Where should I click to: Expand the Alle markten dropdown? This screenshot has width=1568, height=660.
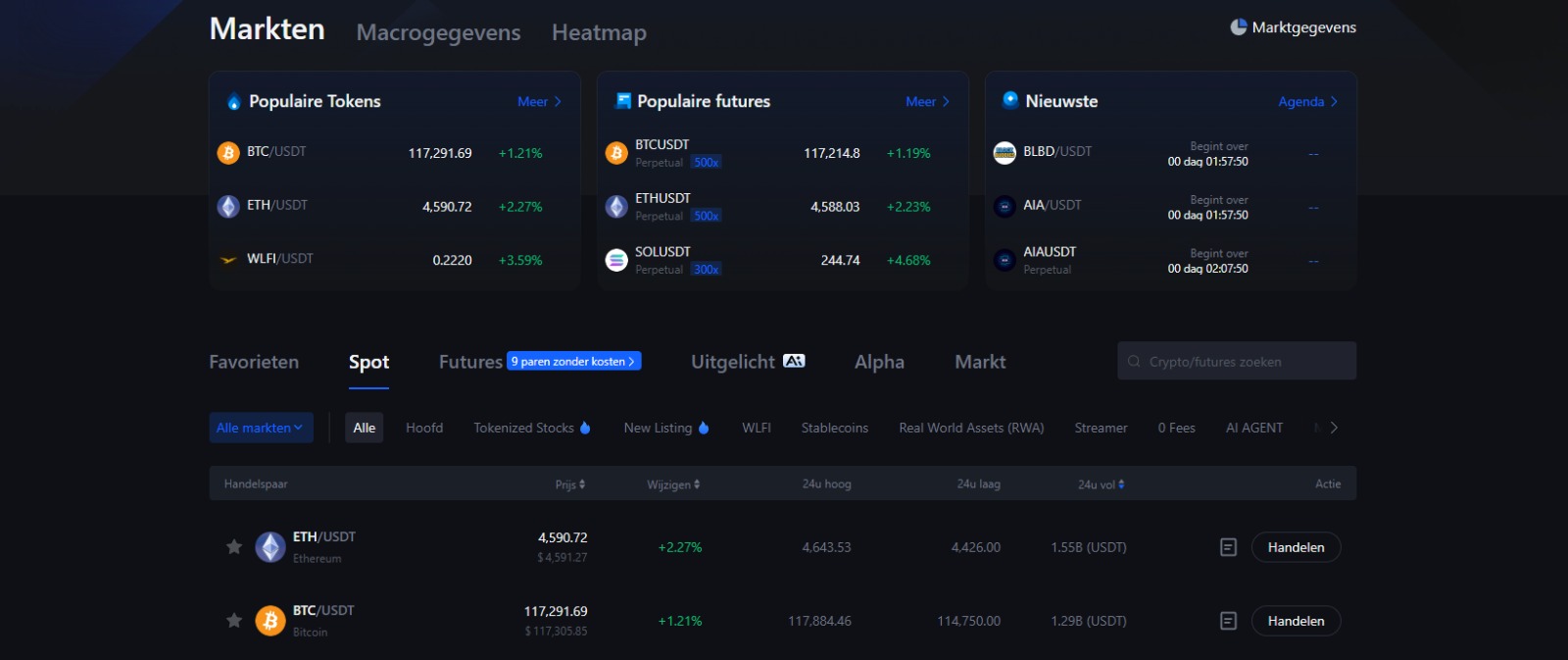261,428
